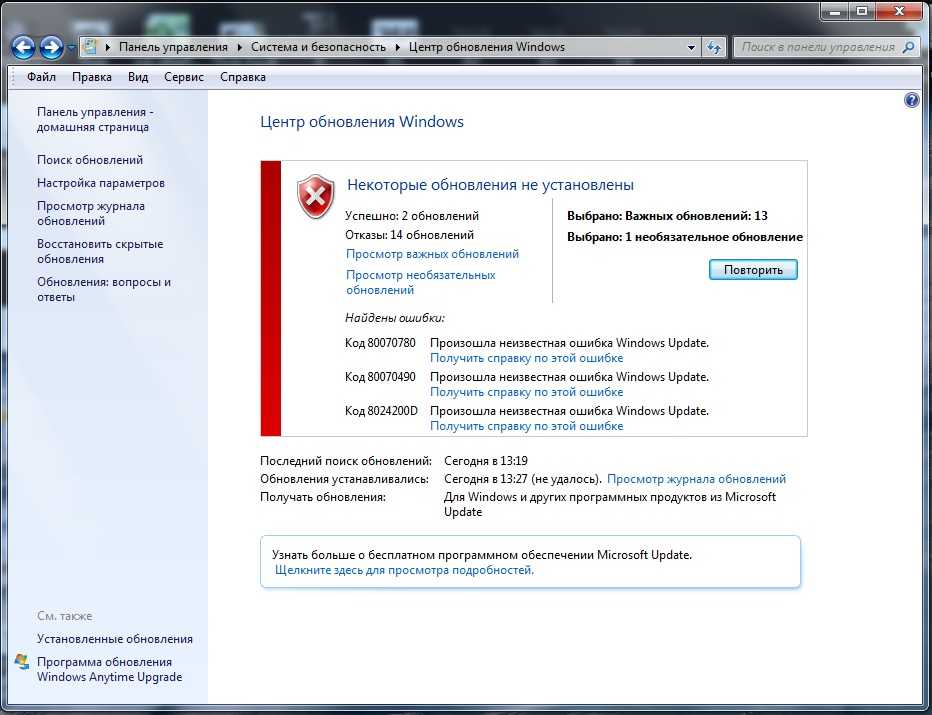This screenshot has height=715, width=932.
Task: Expand the arrow before Панель управления breadcrumb
Action: tap(108, 48)
